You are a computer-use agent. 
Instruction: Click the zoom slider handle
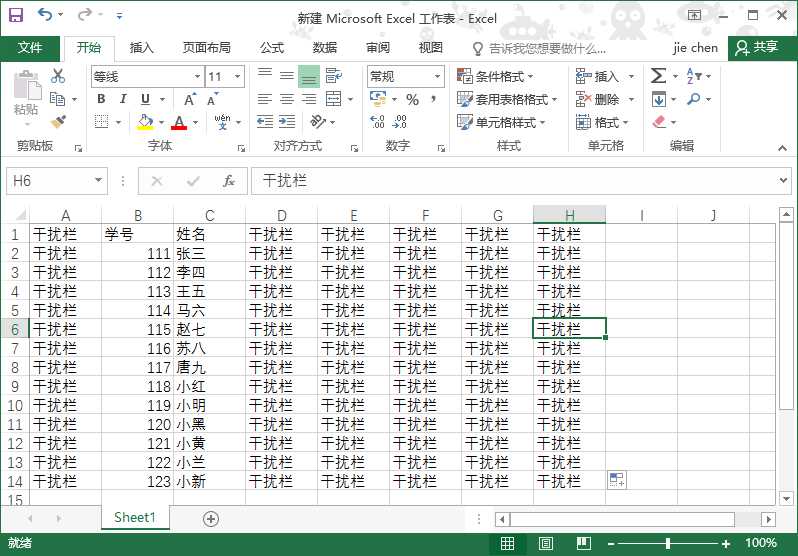point(668,544)
